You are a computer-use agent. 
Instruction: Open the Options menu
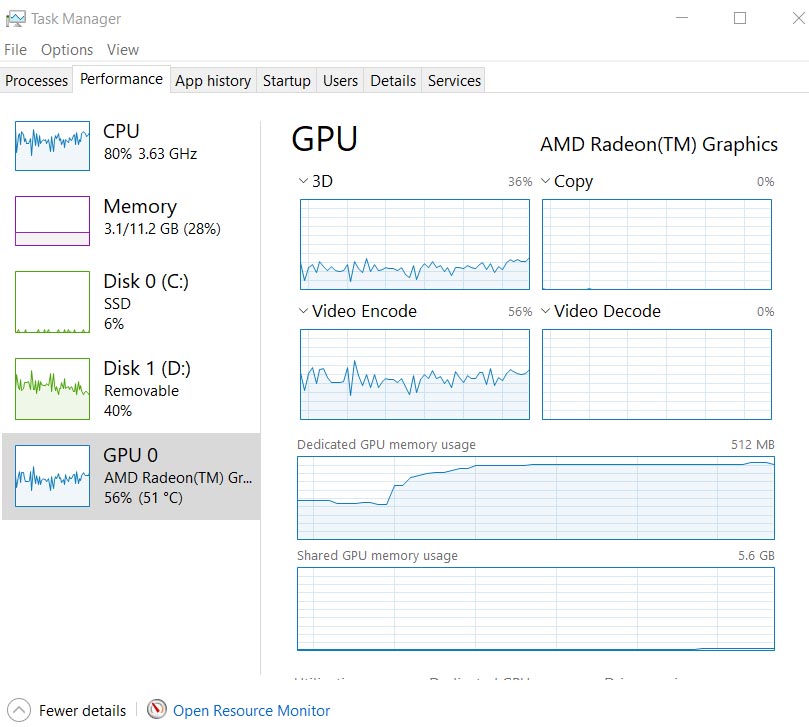click(x=67, y=50)
